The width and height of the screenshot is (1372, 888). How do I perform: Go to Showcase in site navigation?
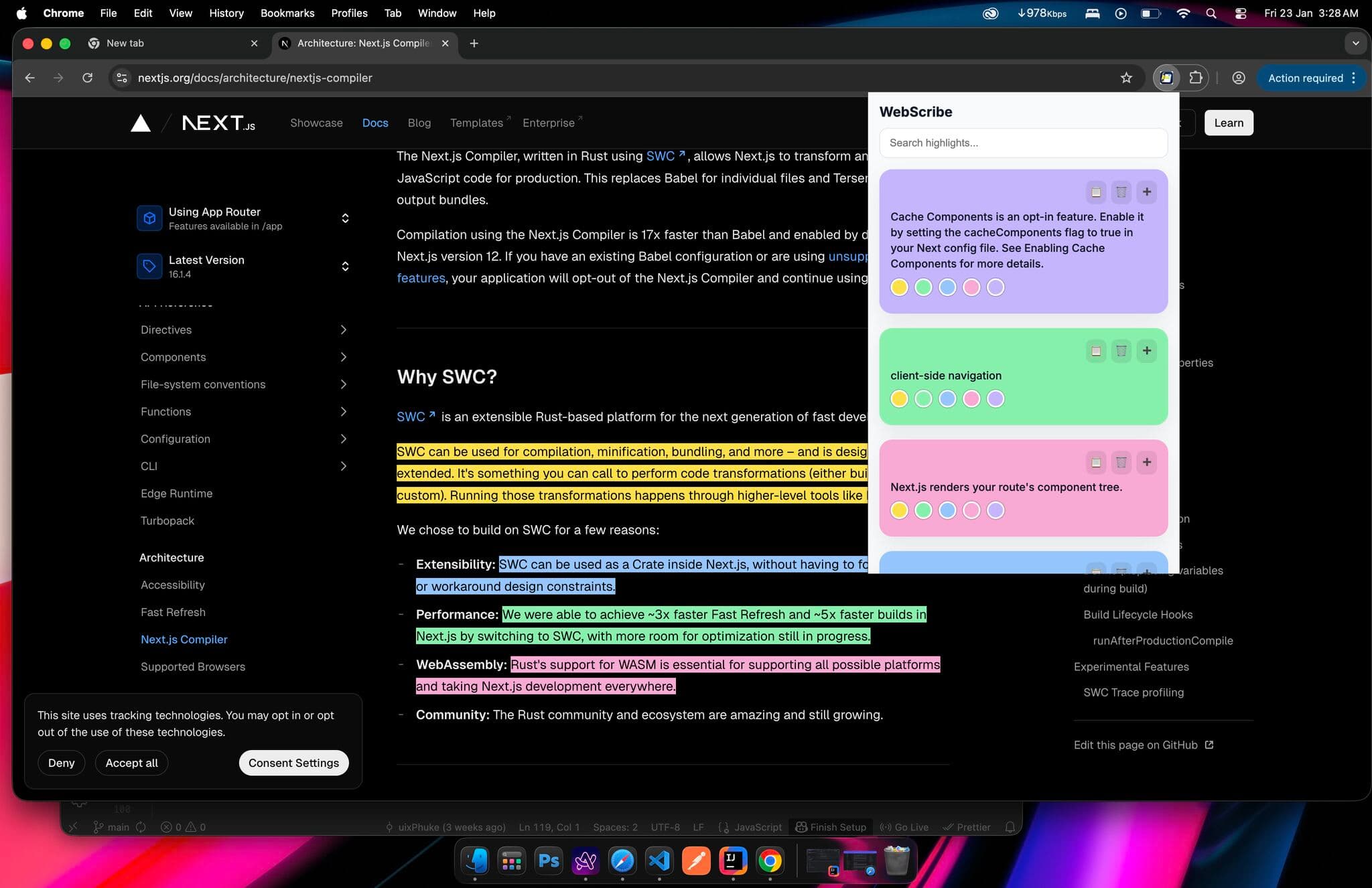(316, 123)
